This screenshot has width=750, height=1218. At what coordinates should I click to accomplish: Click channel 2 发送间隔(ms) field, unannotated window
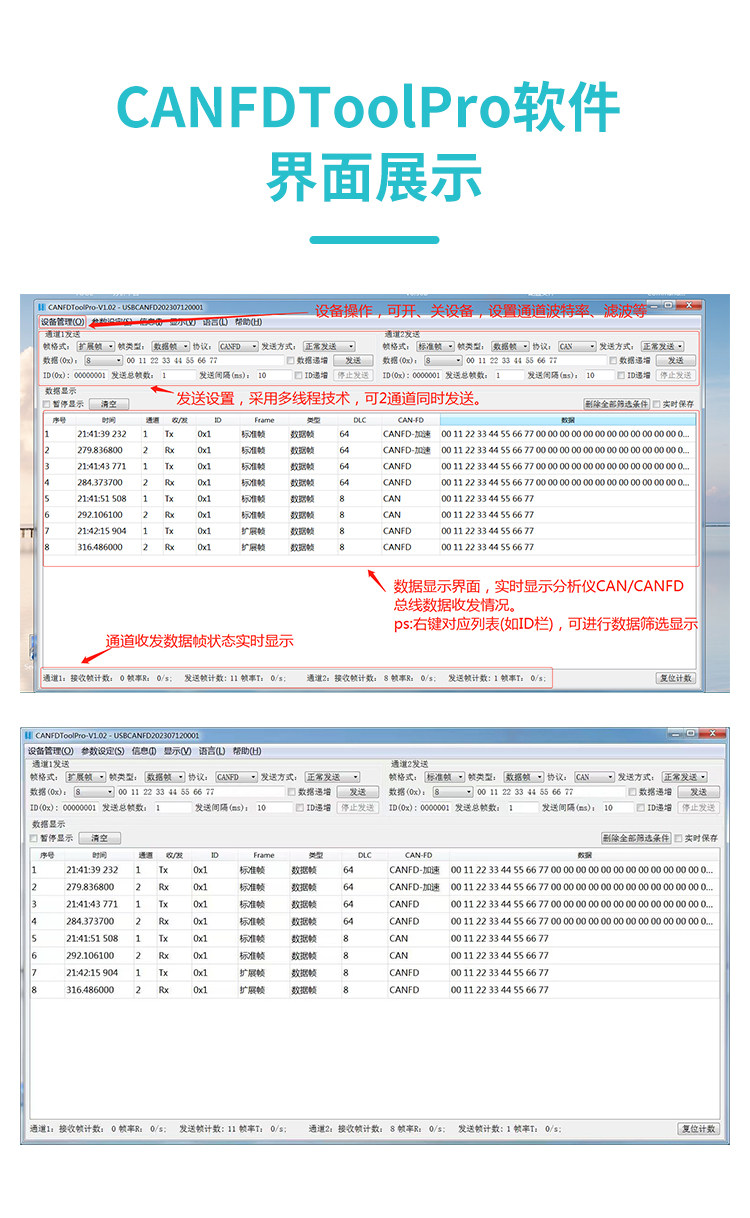click(x=620, y=807)
